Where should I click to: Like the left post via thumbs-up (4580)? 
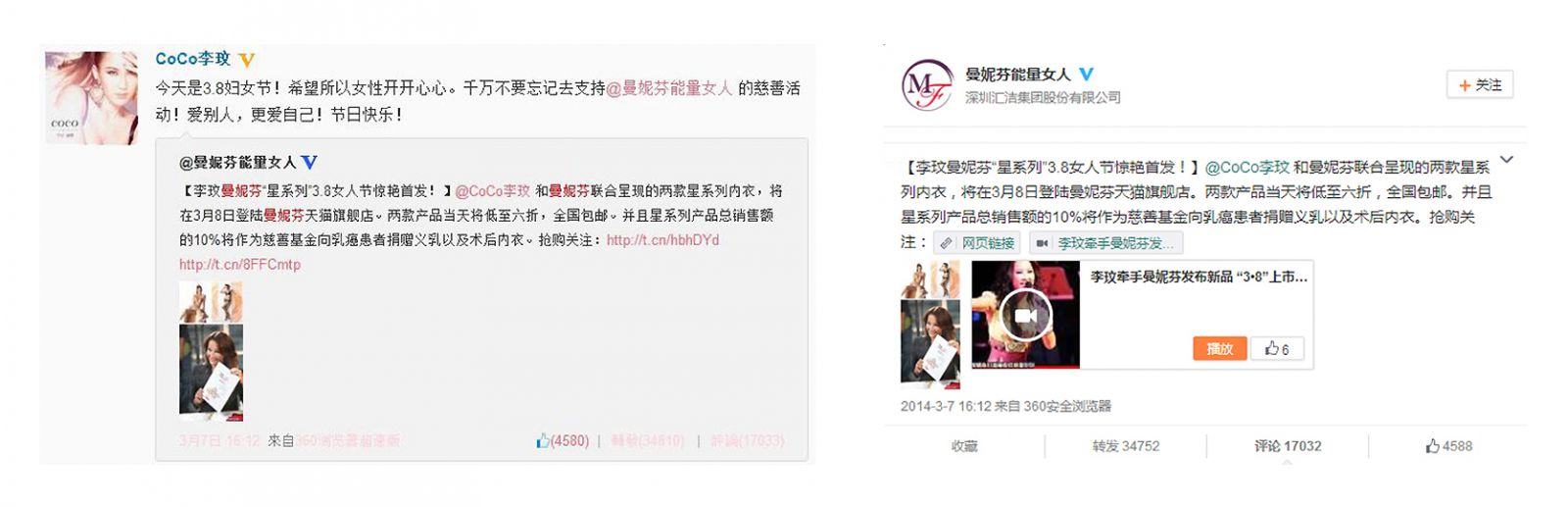(x=563, y=441)
